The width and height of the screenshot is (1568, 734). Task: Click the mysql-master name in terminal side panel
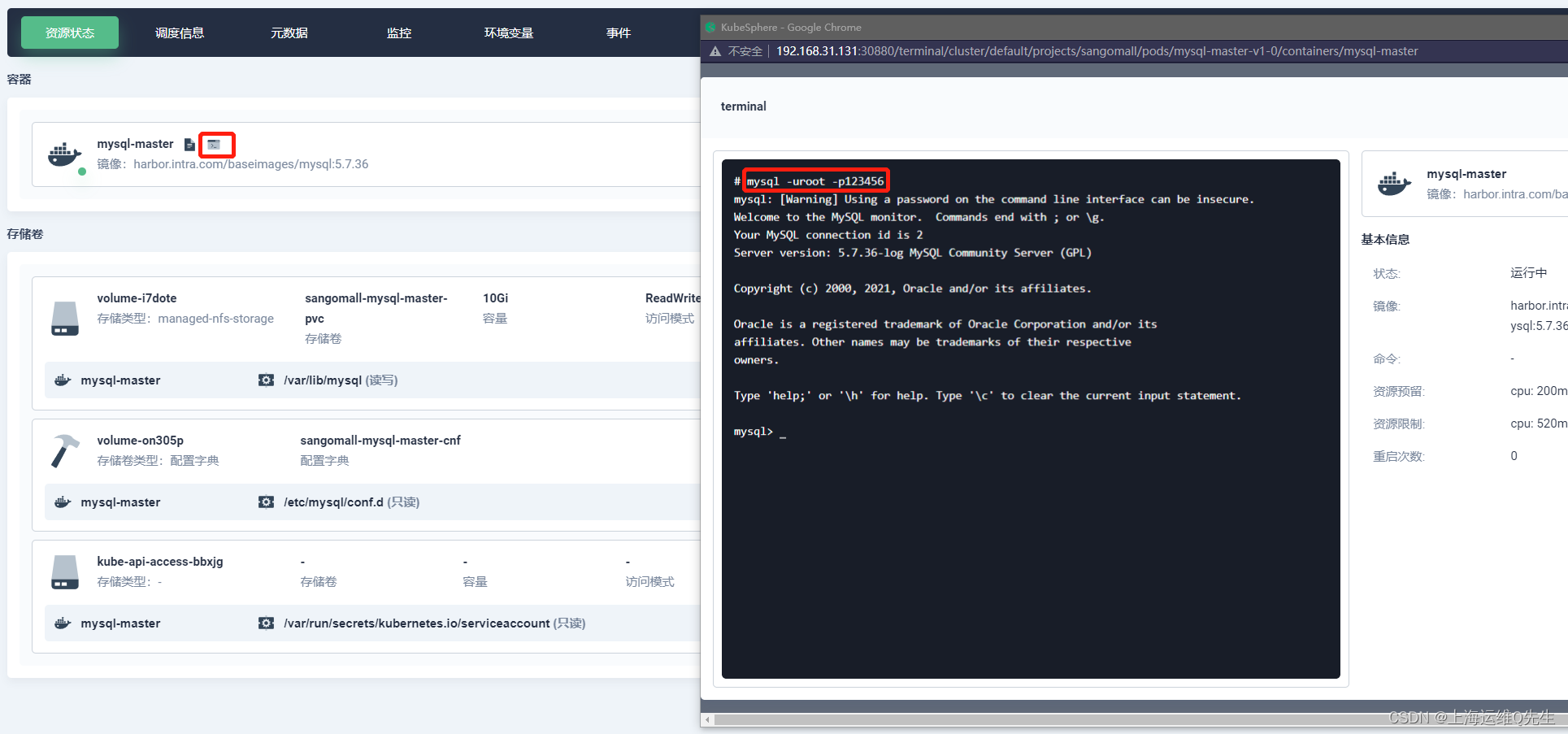tap(1466, 174)
